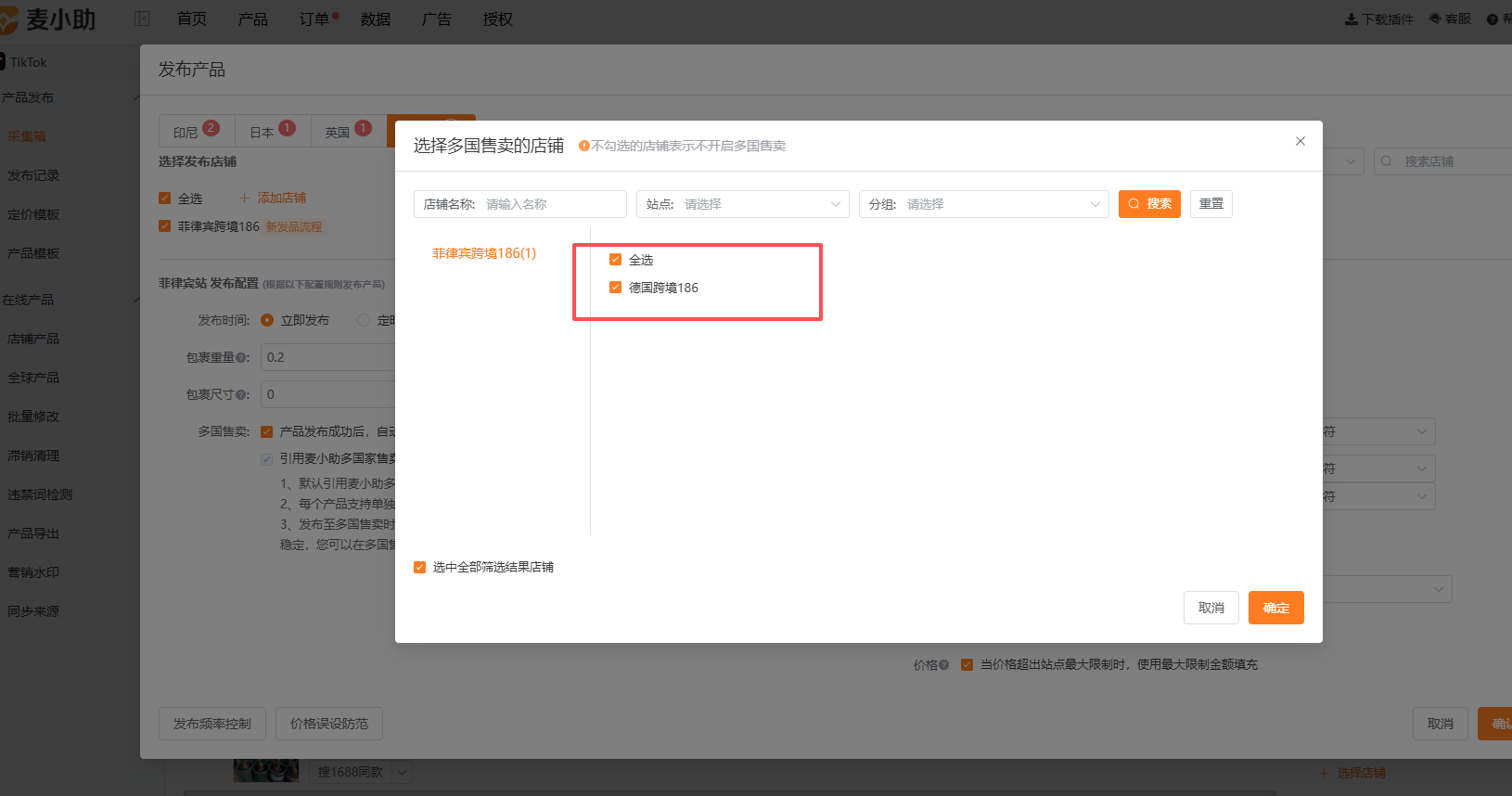Click 取消 button in 发布产品 panel

tap(1441, 724)
